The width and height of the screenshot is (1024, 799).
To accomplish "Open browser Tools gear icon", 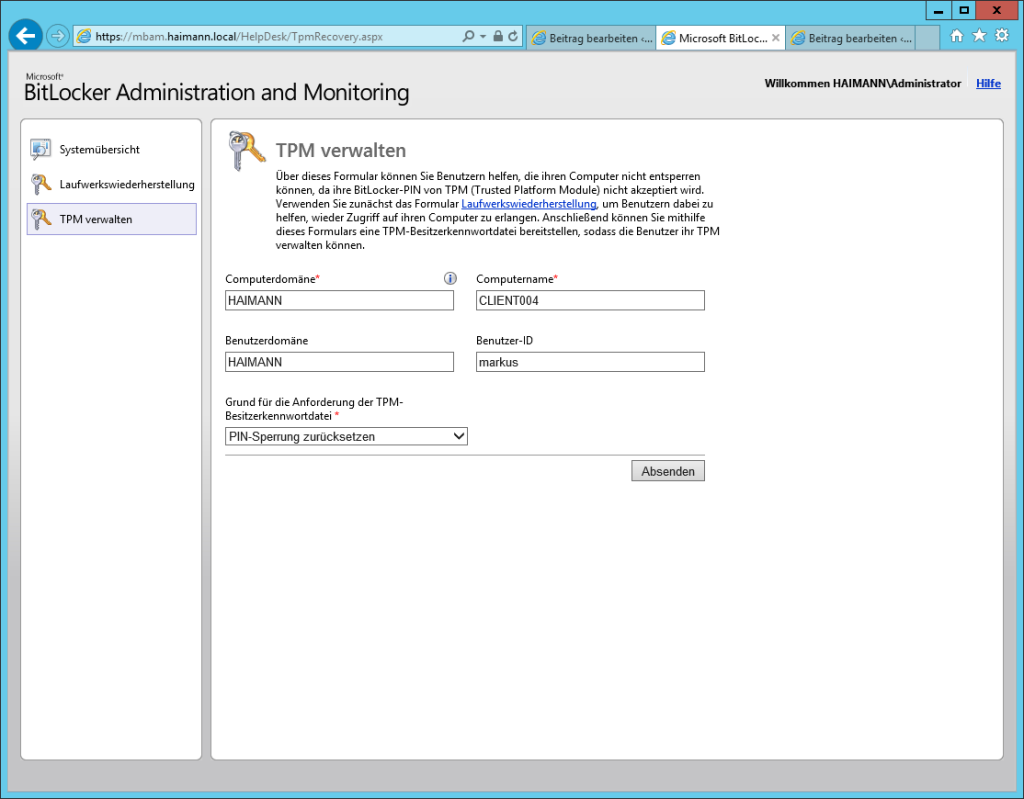I will tap(1002, 35).
